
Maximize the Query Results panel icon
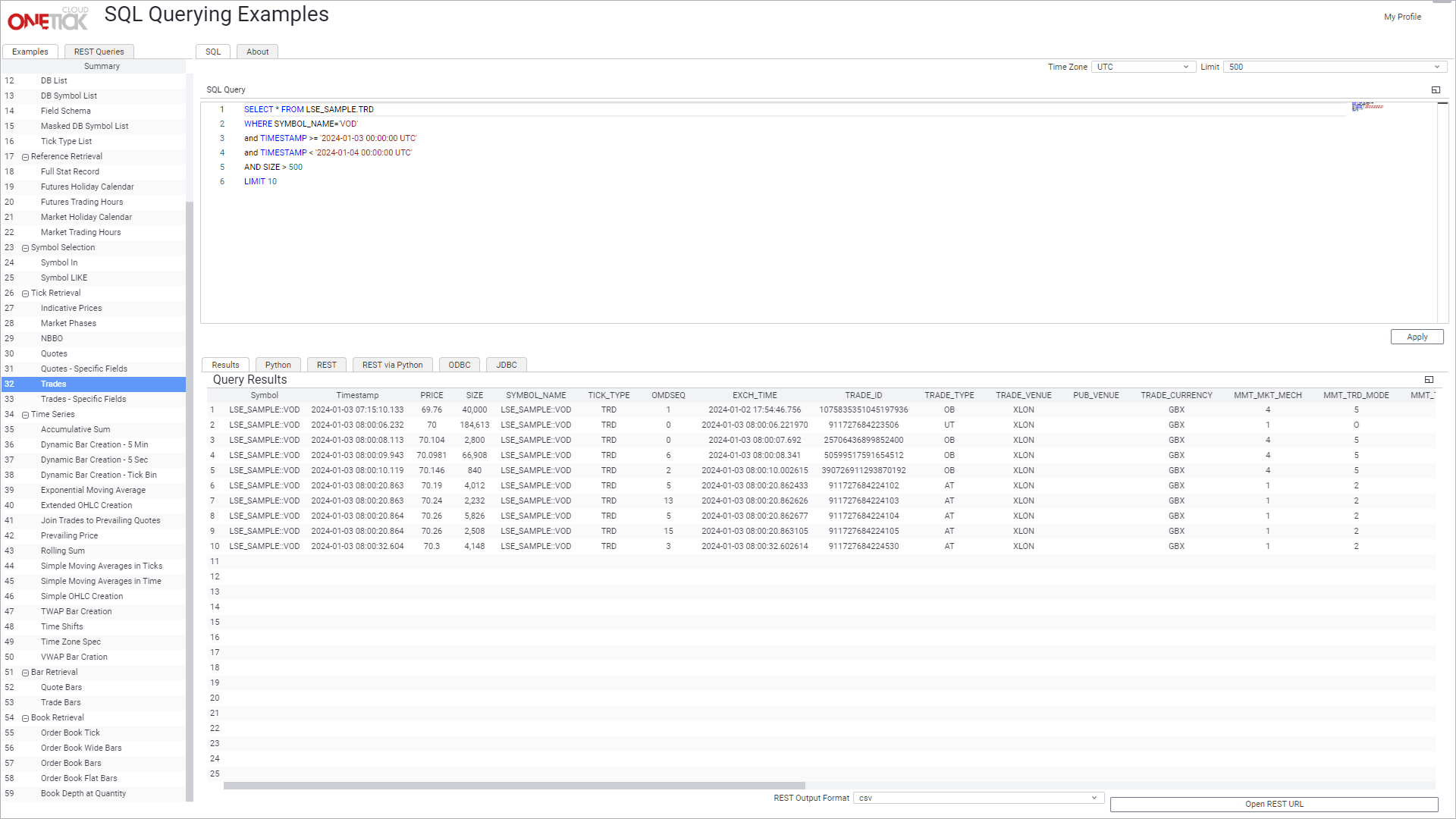pos(1429,380)
